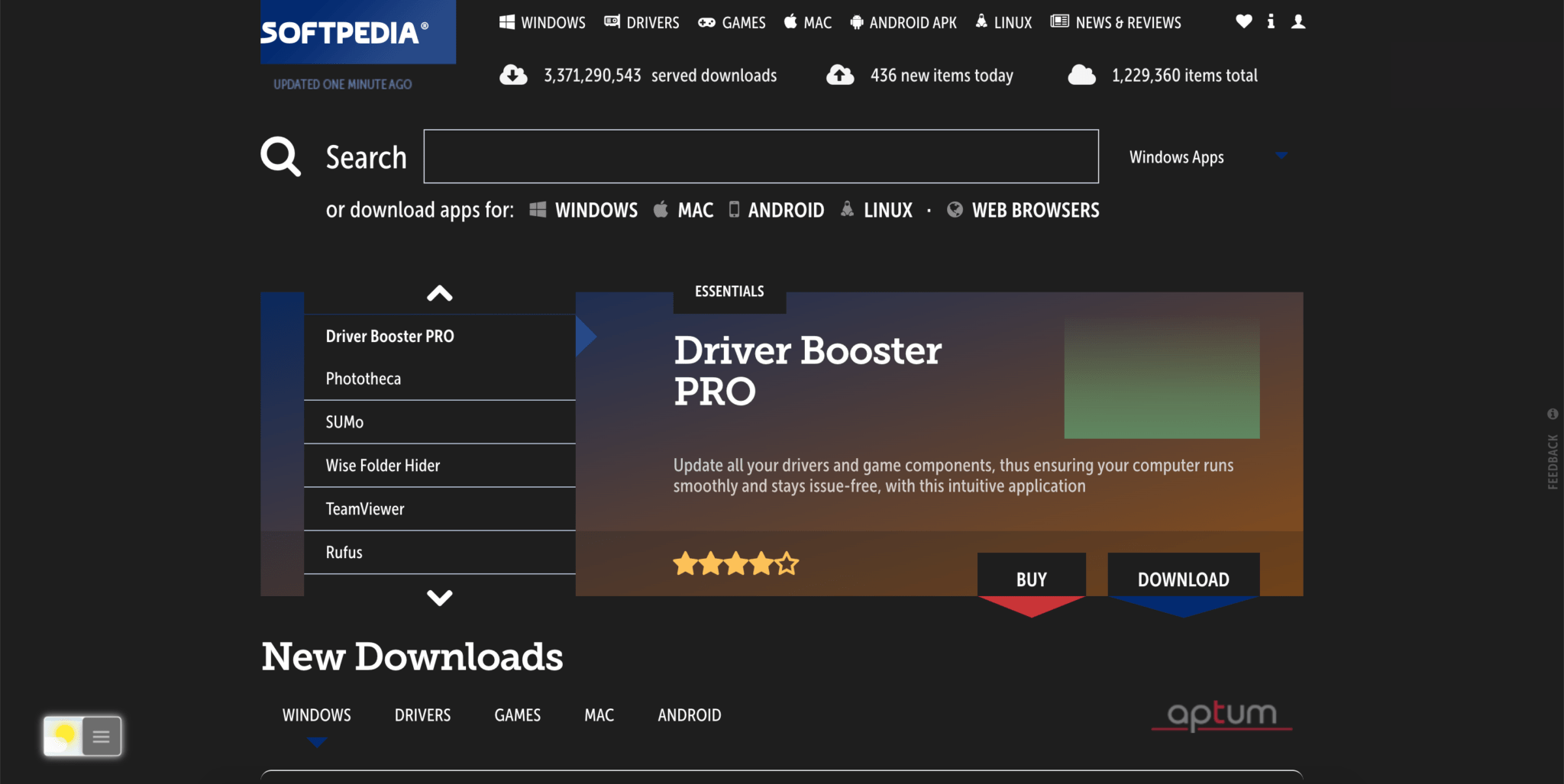The height and width of the screenshot is (784, 1564).
Task: Open your favorites via the heart icon
Action: pos(1243,22)
